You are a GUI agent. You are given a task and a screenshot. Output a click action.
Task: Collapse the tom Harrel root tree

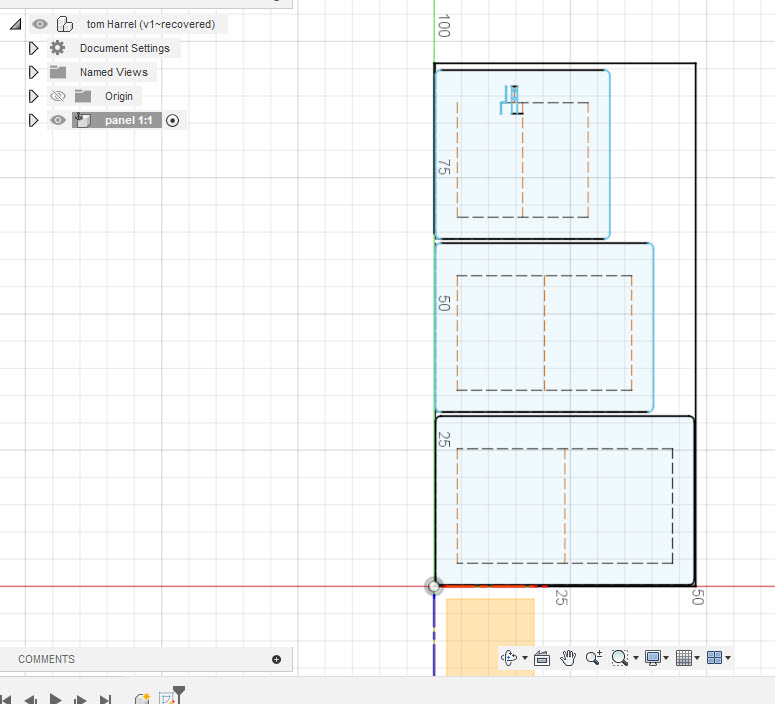[15, 24]
